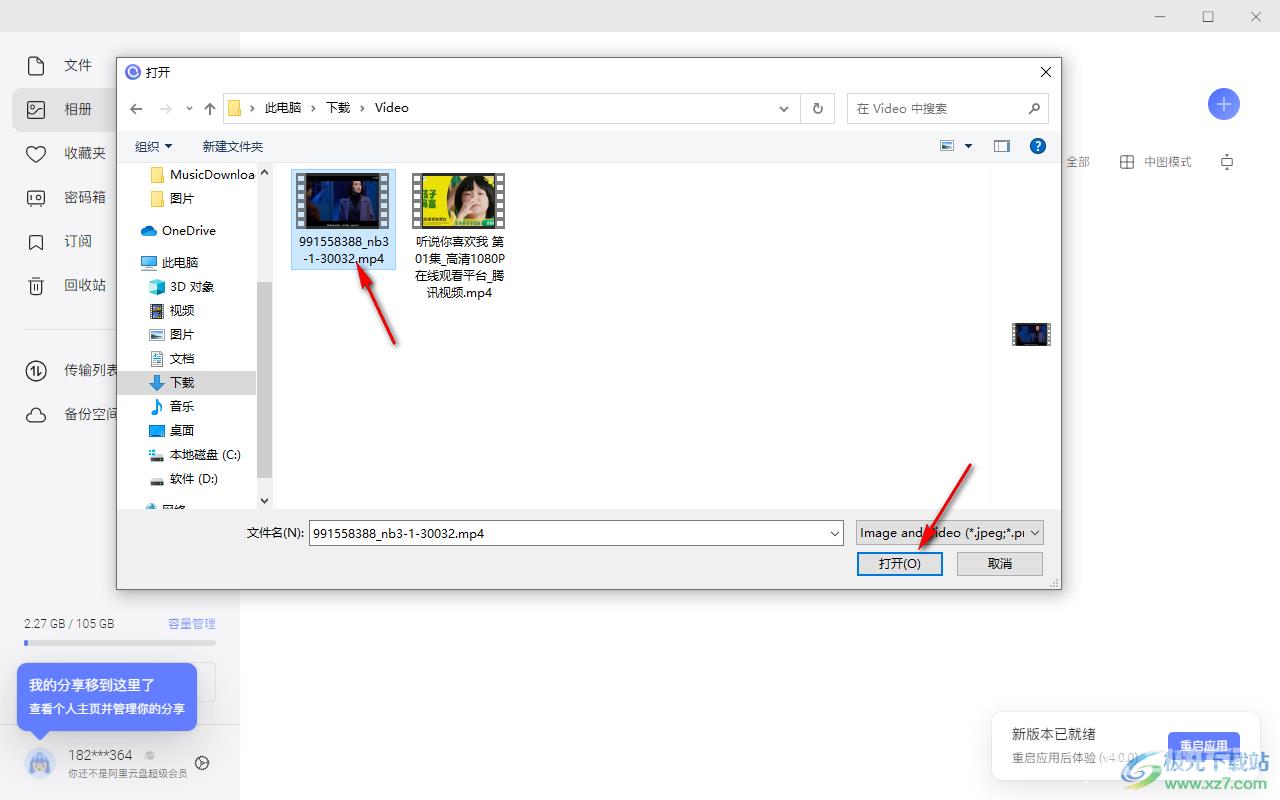Open 桌面 folder in tree
The image size is (1280, 800).
(171, 430)
